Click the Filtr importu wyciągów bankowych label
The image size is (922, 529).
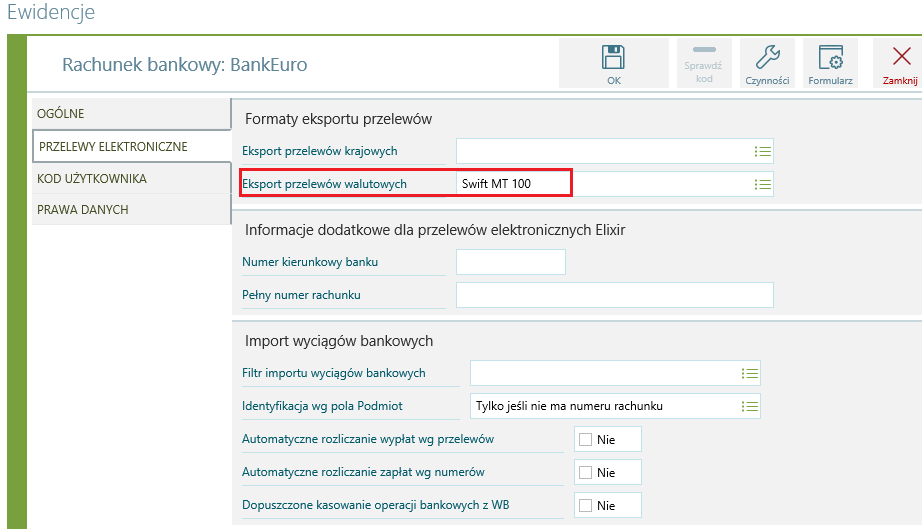tap(333, 373)
